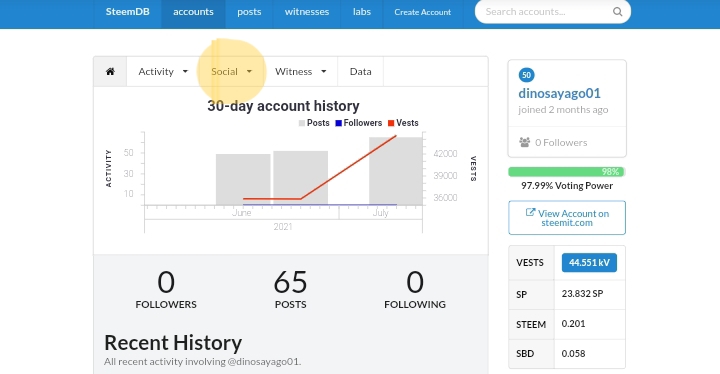Click the followers people icon
This screenshot has height=374, width=720.
(x=524, y=142)
